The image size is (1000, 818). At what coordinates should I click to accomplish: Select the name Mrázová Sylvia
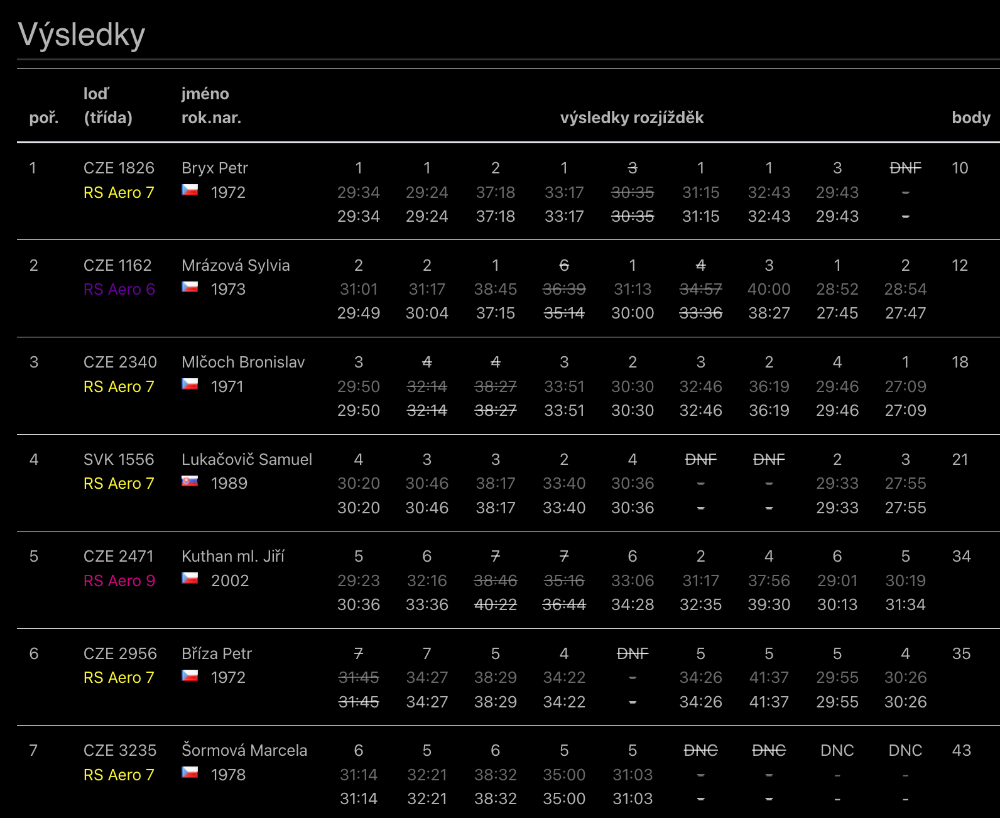(236, 265)
